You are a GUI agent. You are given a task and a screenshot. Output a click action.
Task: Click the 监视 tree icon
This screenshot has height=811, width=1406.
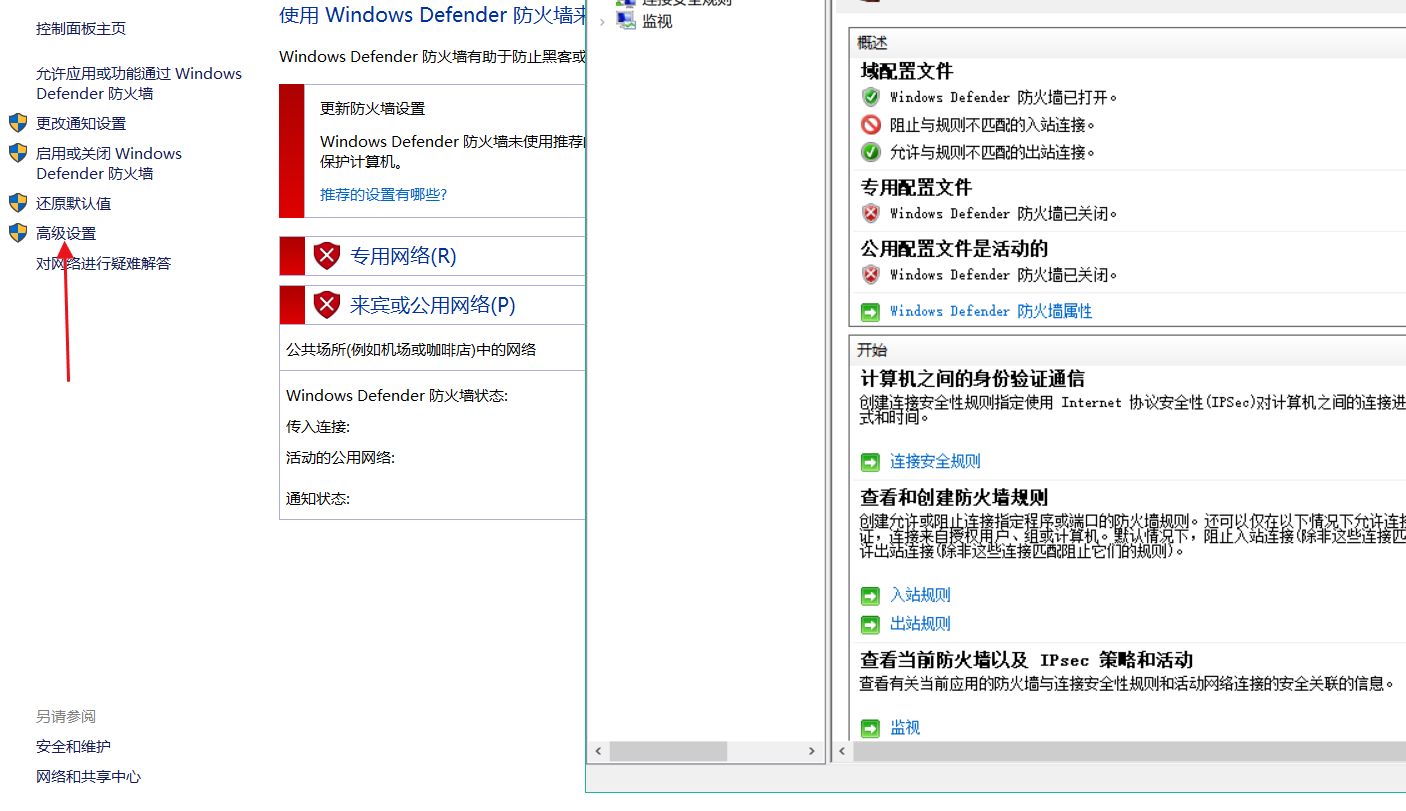[x=626, y=20]
